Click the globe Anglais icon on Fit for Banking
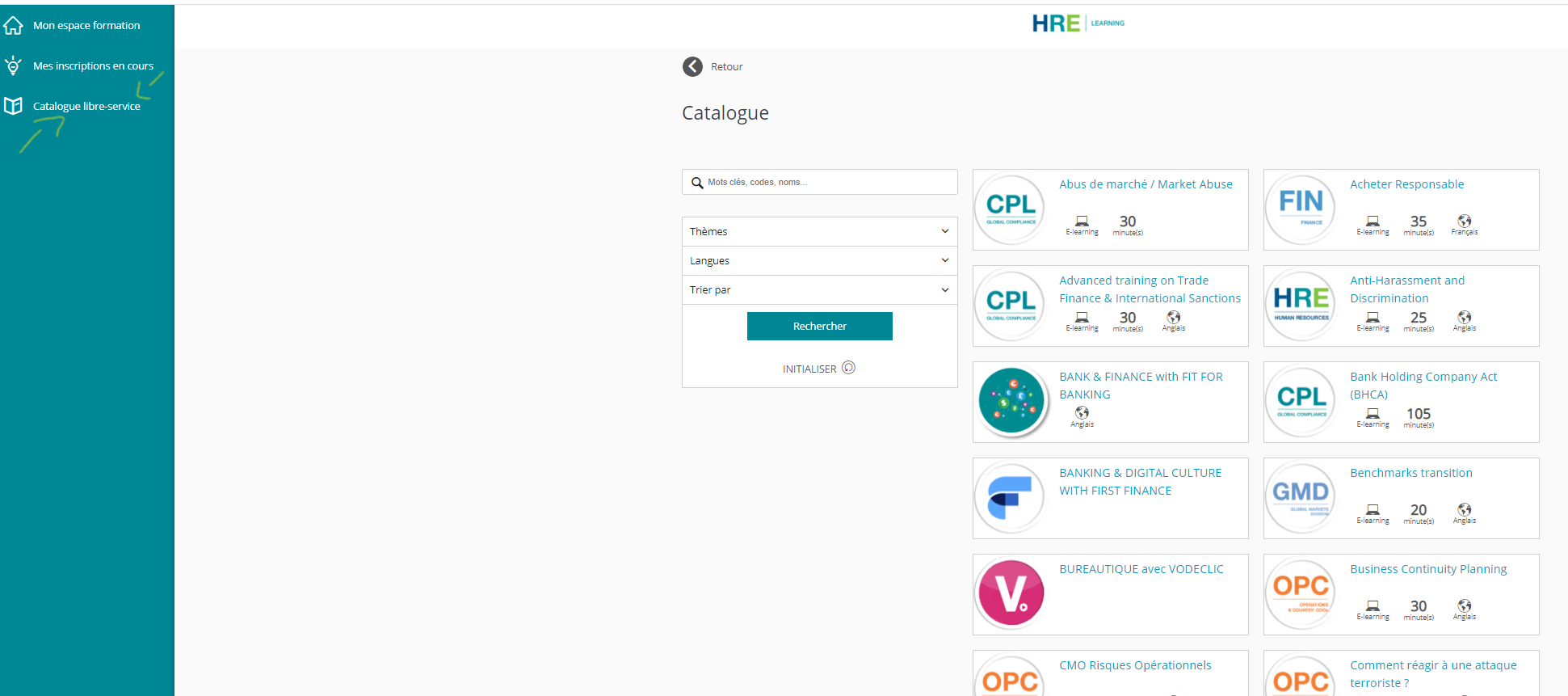 point(1082,412)
